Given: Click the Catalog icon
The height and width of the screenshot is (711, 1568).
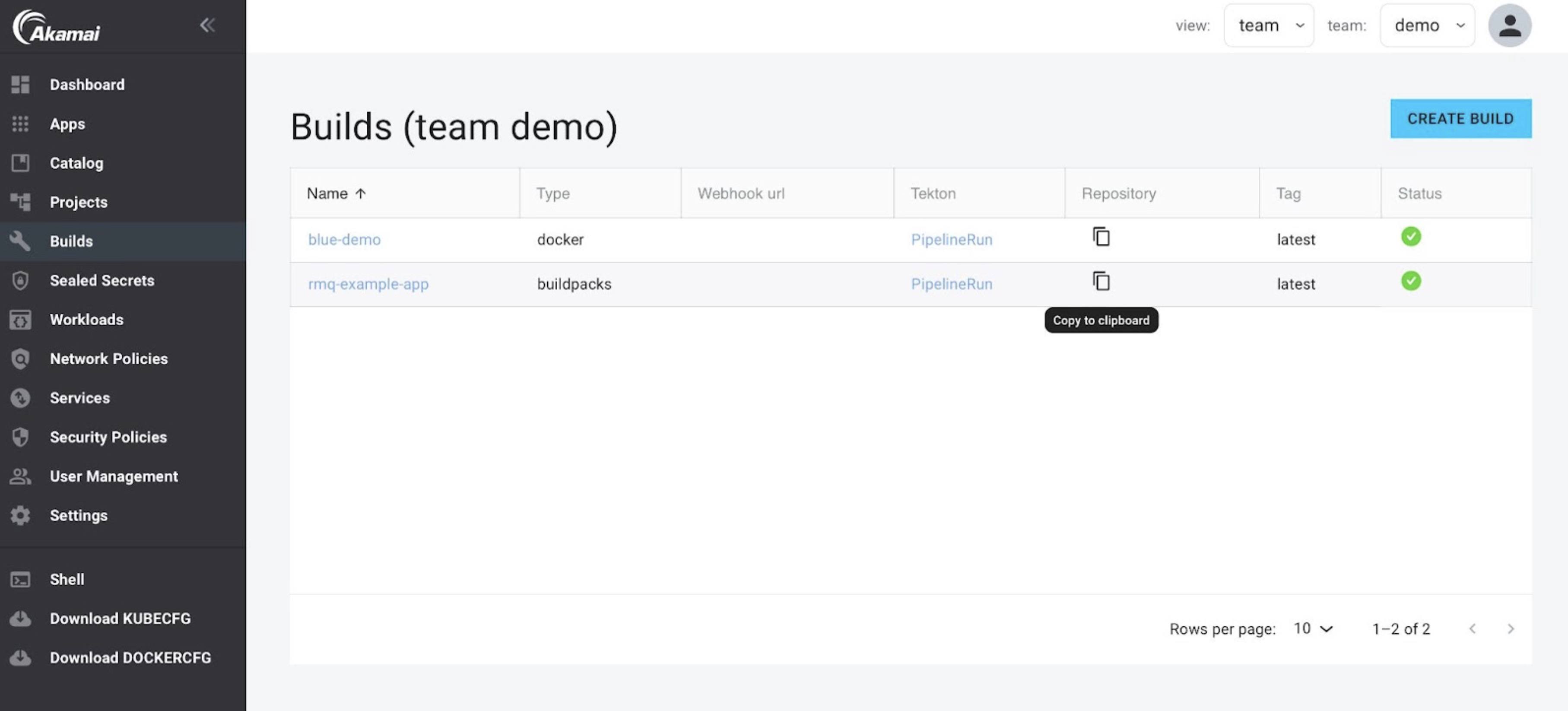Looking at the screenshot, I should tap(20, 162).
